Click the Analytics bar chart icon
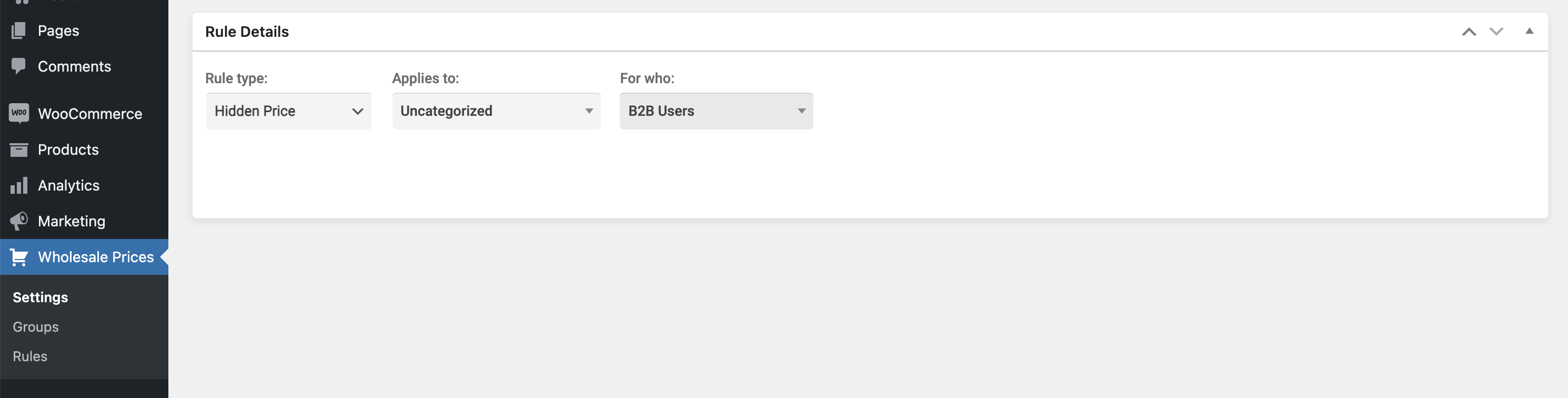 19,185
